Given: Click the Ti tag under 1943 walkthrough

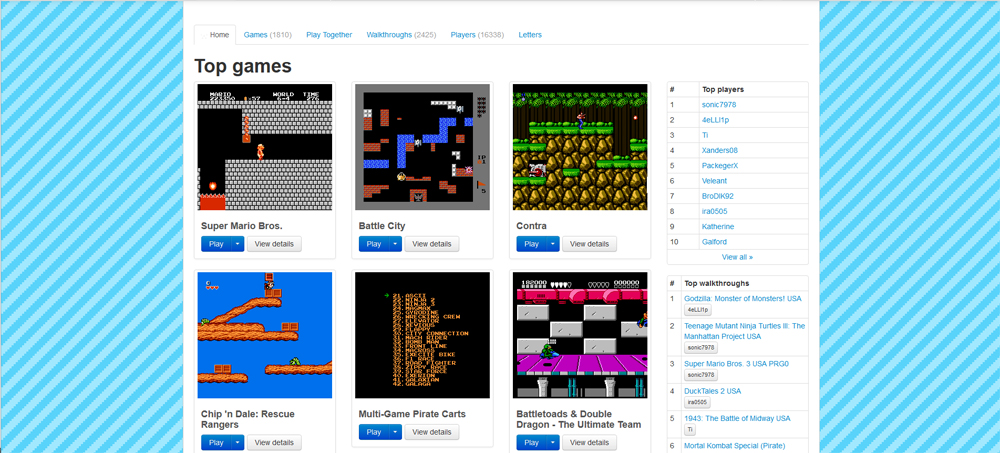Looking at the screenshot, I should 690,430.
